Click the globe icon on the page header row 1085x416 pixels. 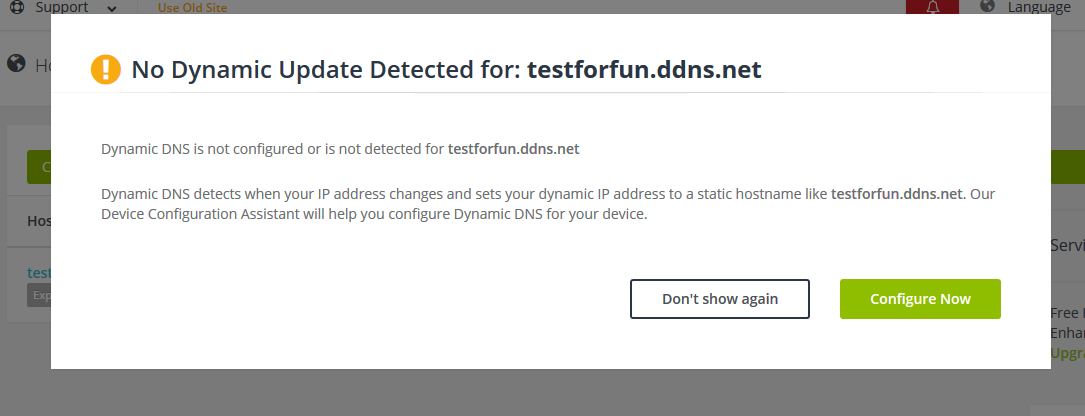tap(16, 64)
